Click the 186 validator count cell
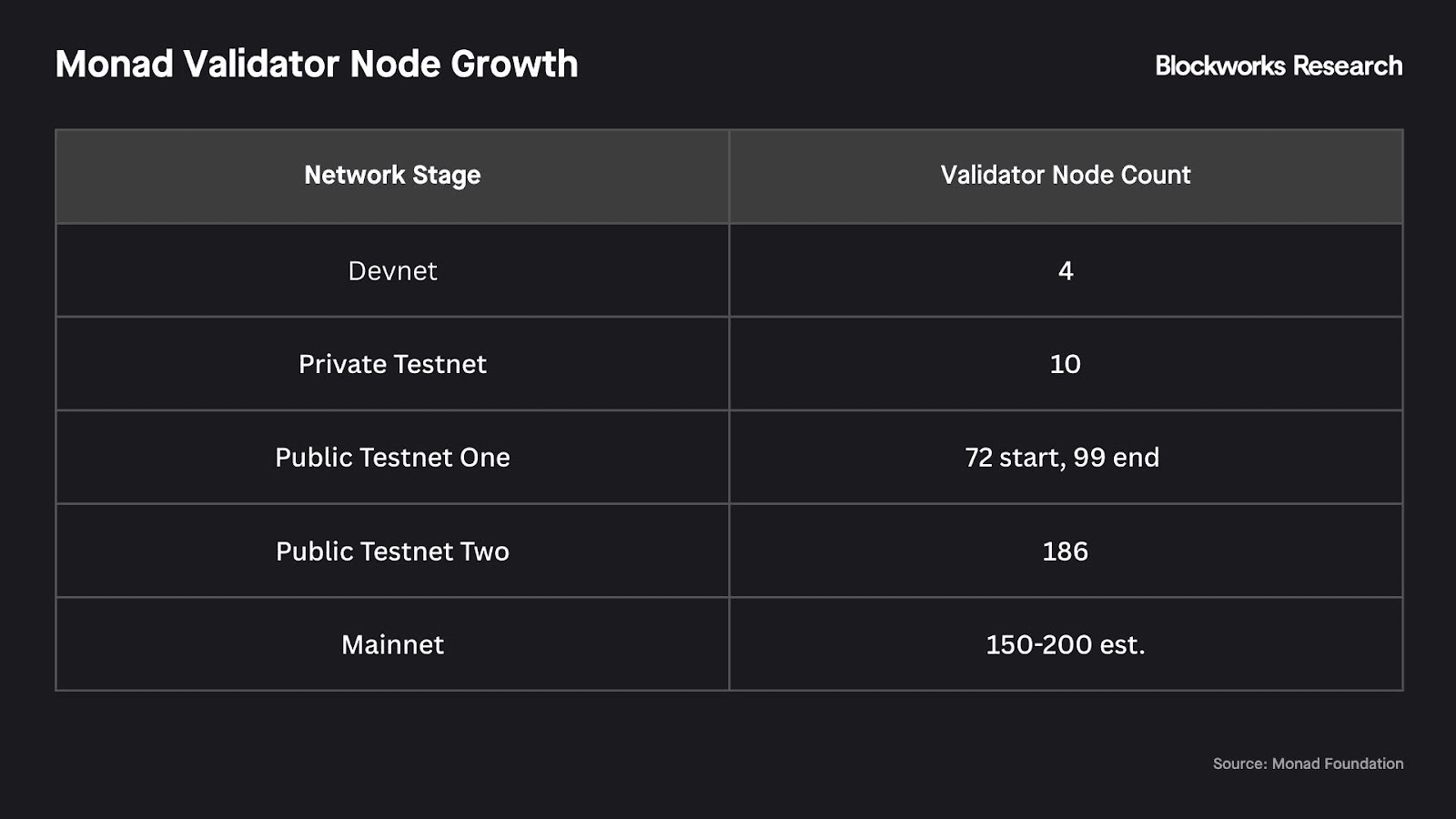 coord(1065,551)
